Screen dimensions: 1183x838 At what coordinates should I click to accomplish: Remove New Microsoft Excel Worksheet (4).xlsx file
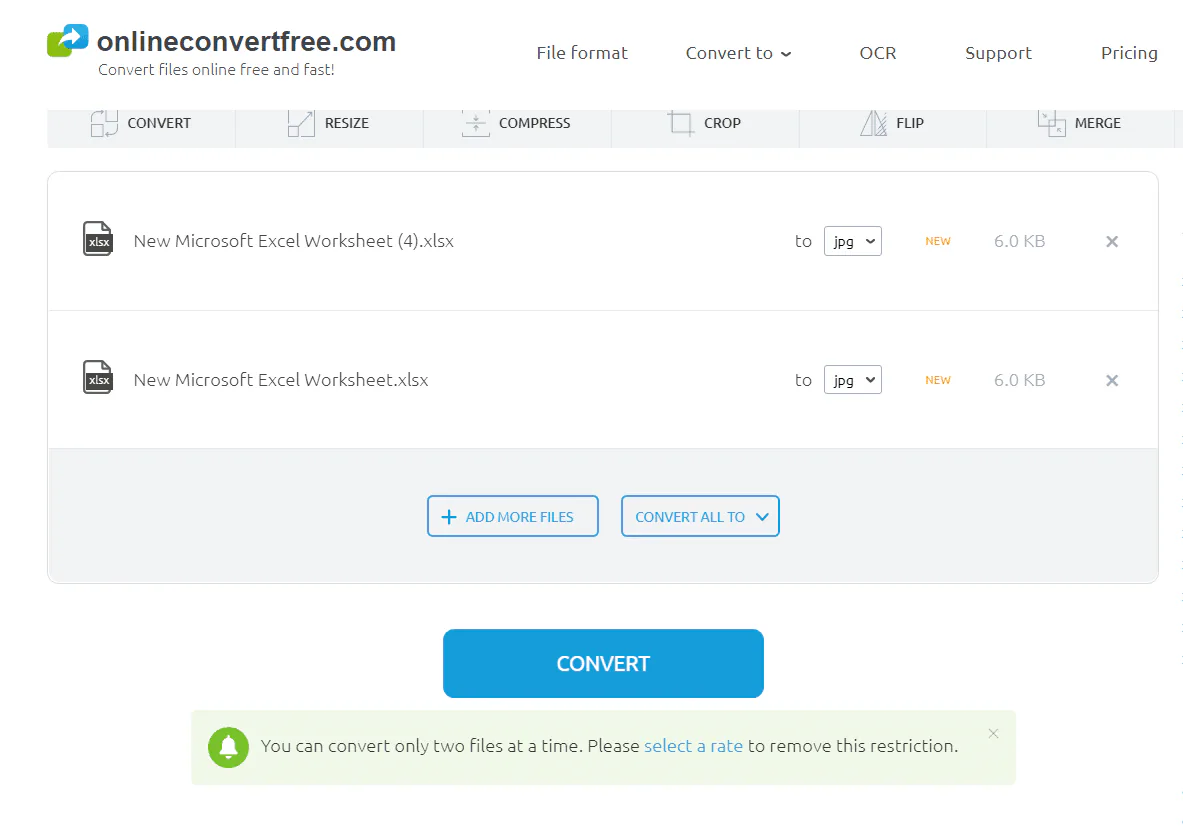click(x=1112, y=241)
